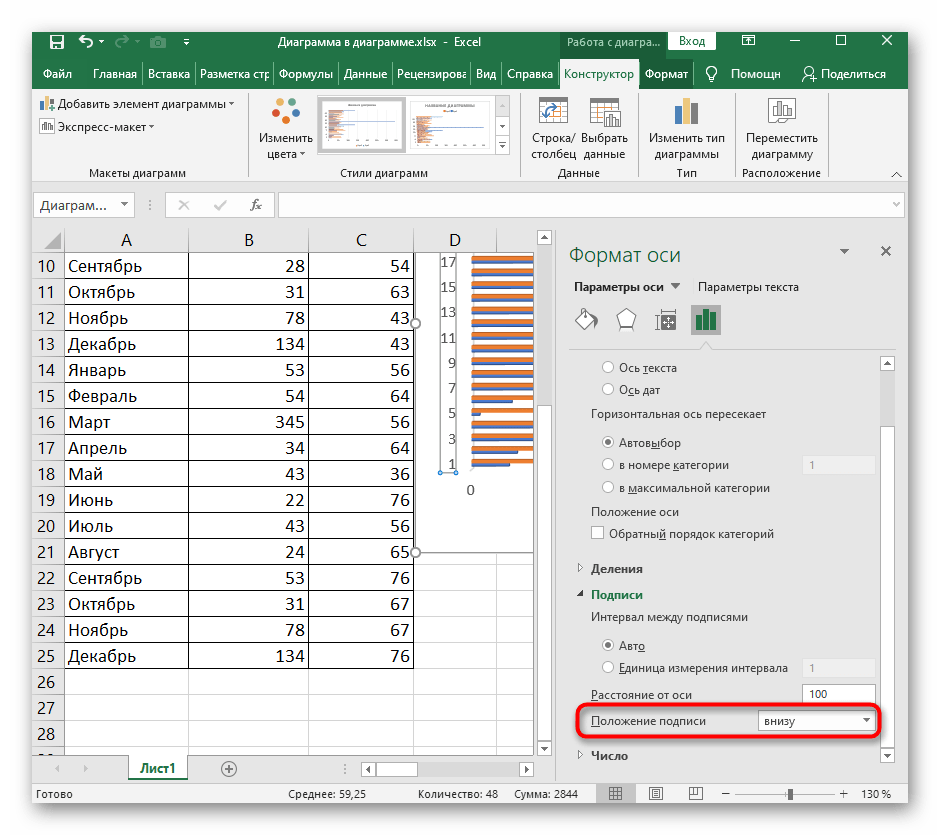This screenshot has height=835, width=940.
Task: Open Fill & Line paint bucket tab
Action: [586, 320]
